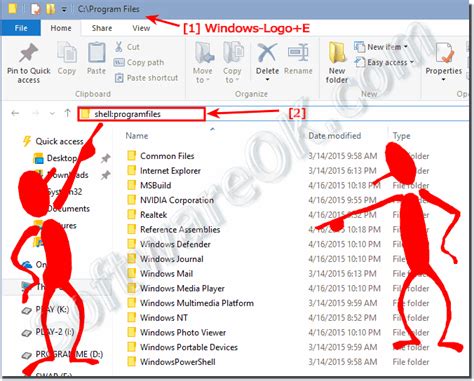
Task: Select the PLAY (K:) drive
Action: point(52,310)
